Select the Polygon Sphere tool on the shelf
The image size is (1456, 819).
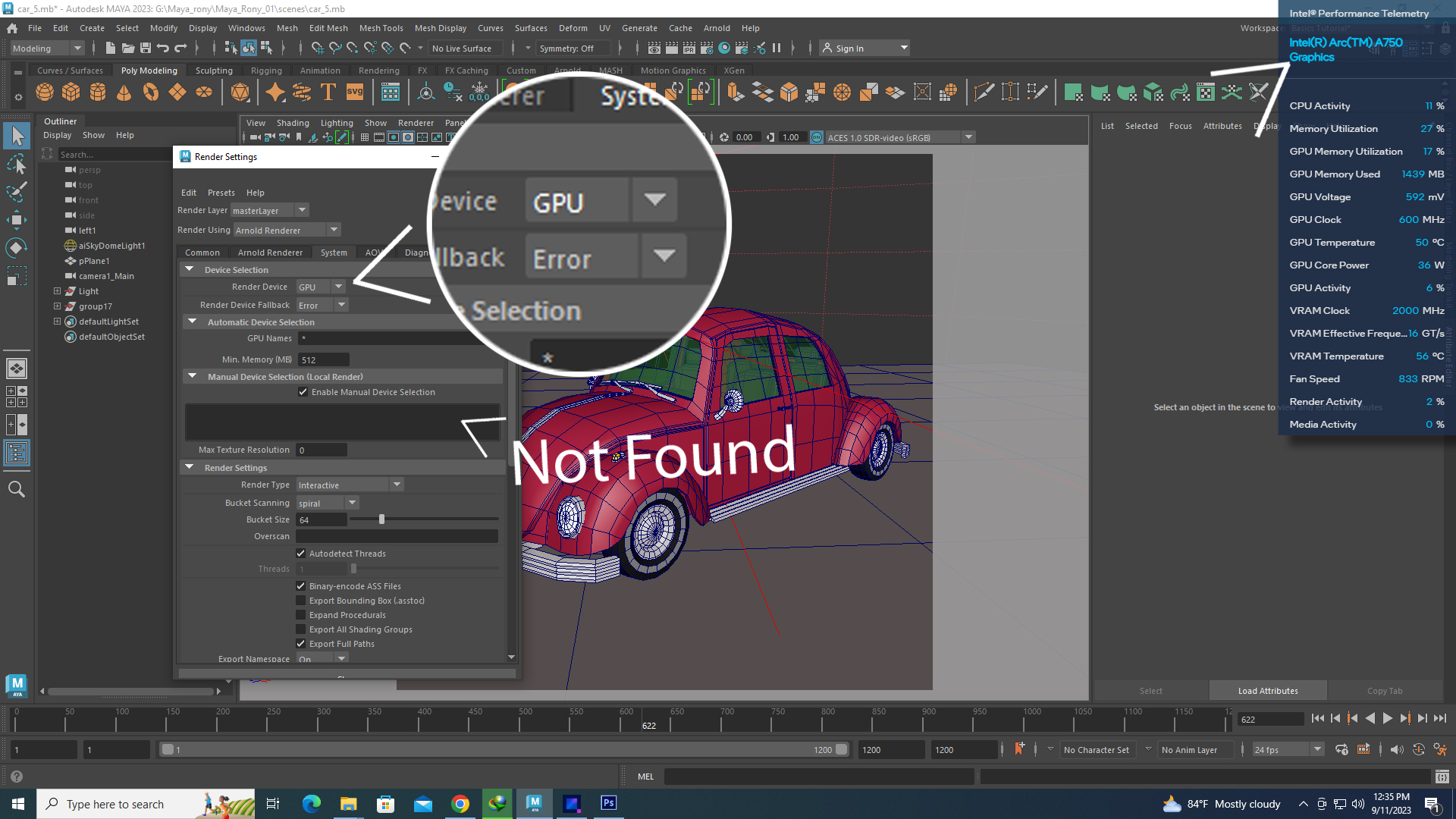(x=44, y=92)
